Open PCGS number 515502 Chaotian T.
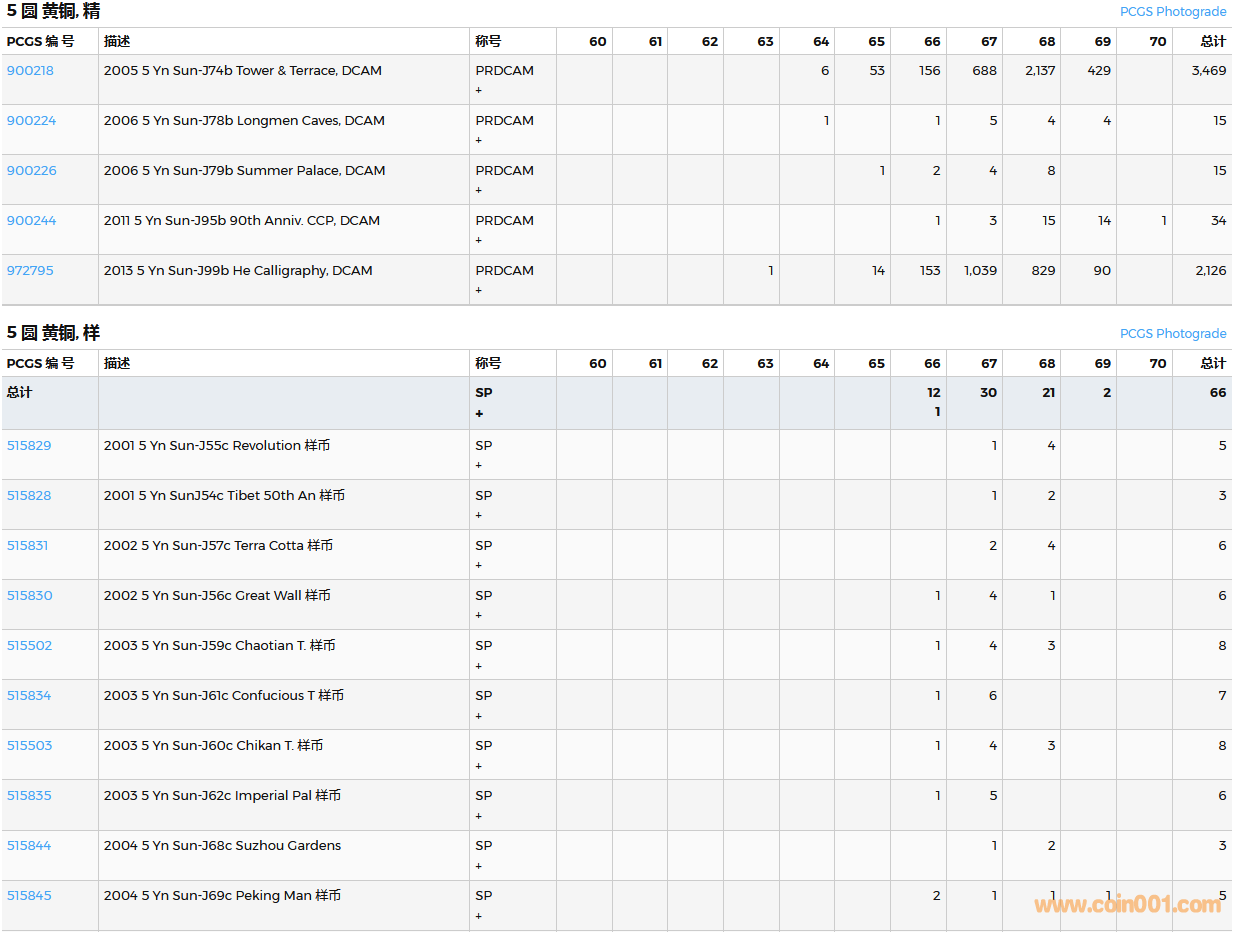 (29, 646)
